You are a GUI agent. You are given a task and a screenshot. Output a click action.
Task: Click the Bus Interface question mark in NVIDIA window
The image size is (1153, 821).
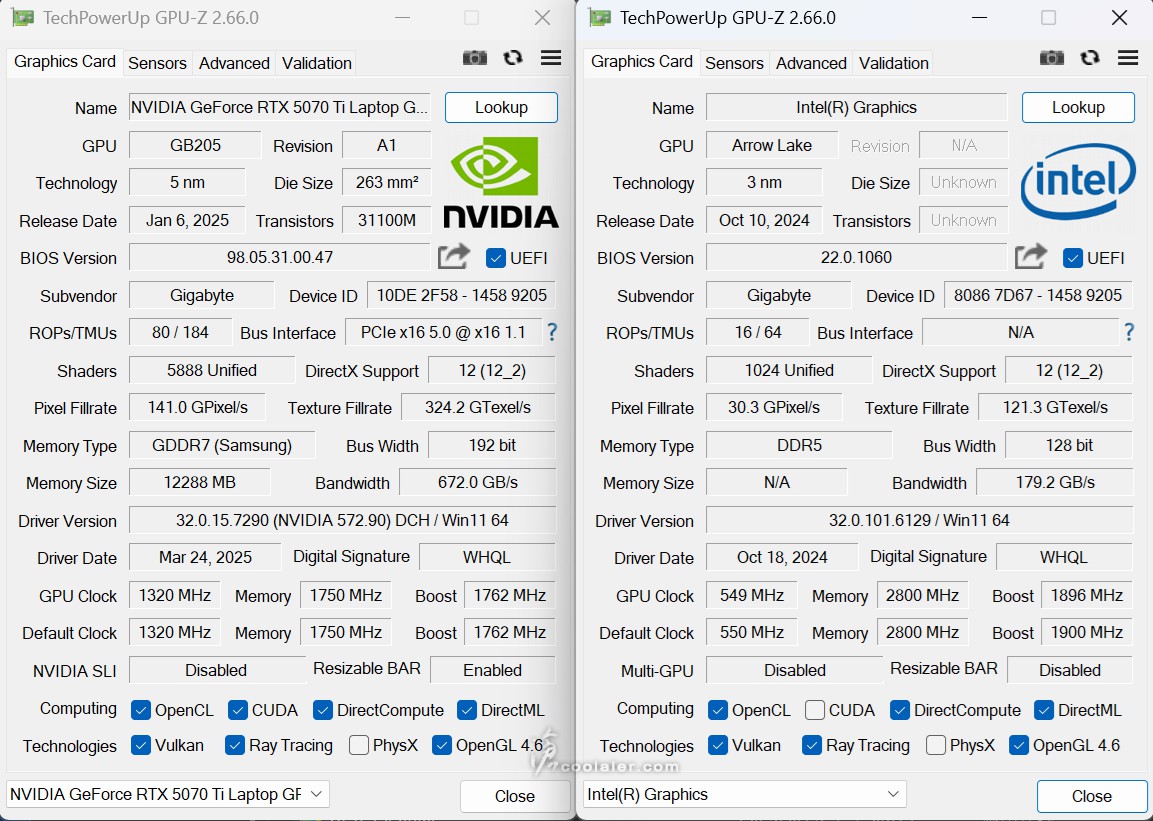[551, 332]
